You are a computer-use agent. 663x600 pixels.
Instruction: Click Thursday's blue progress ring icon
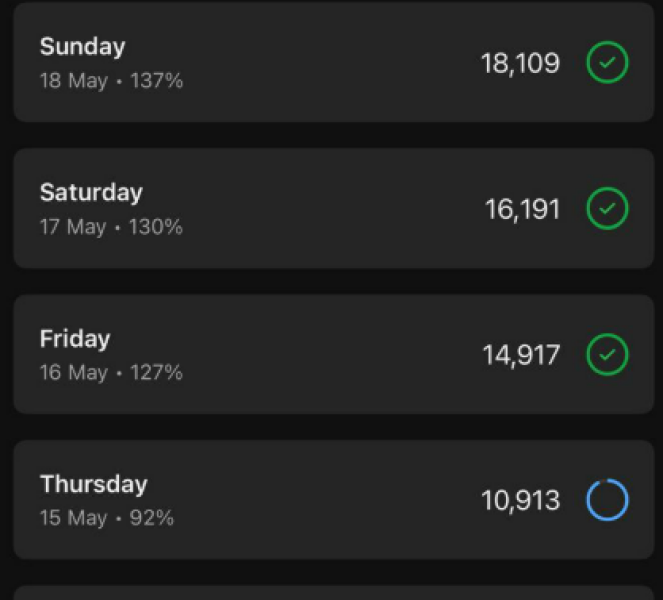pos(607,500)
